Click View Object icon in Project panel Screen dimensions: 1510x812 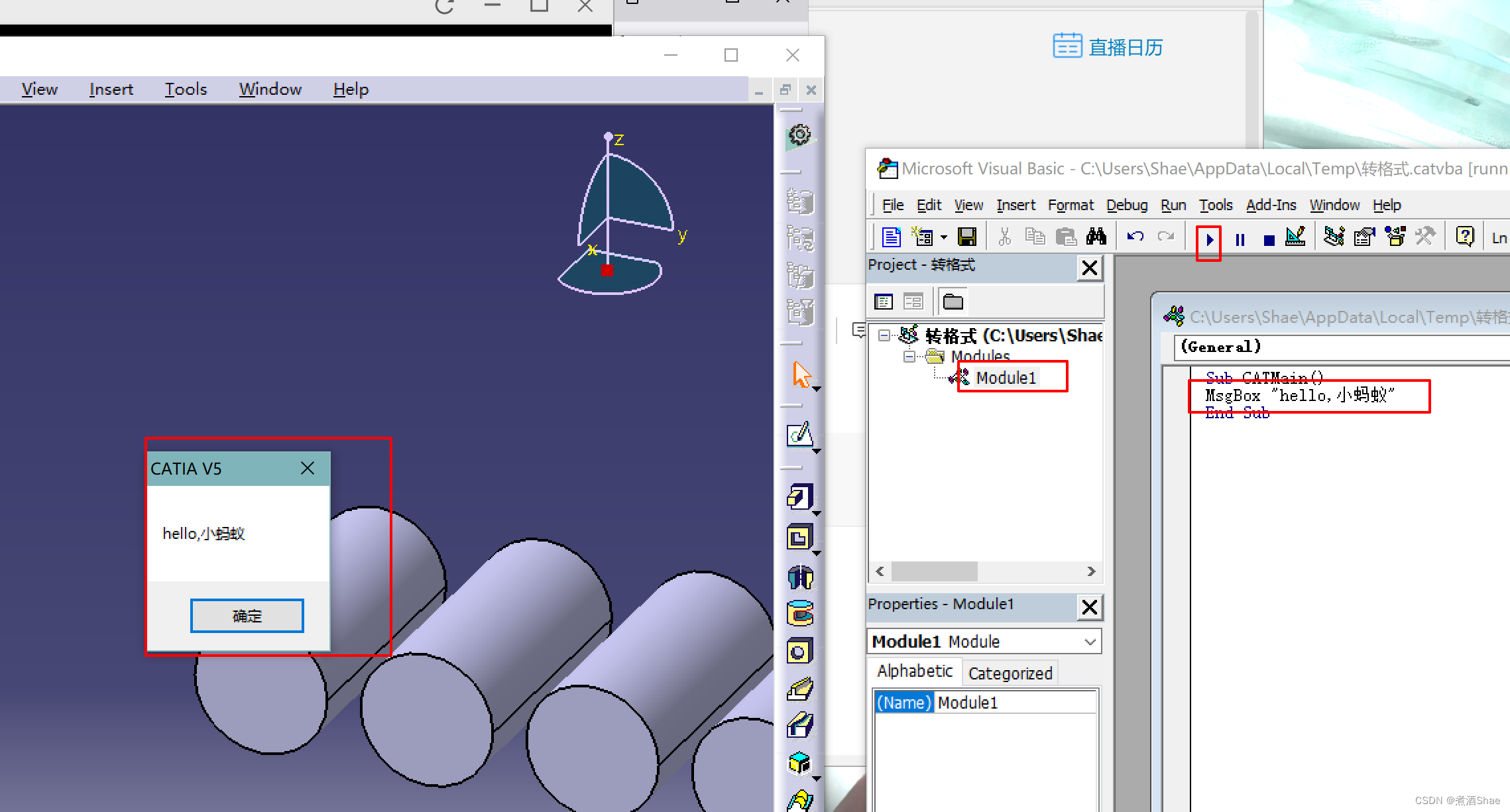click(913, 302)
